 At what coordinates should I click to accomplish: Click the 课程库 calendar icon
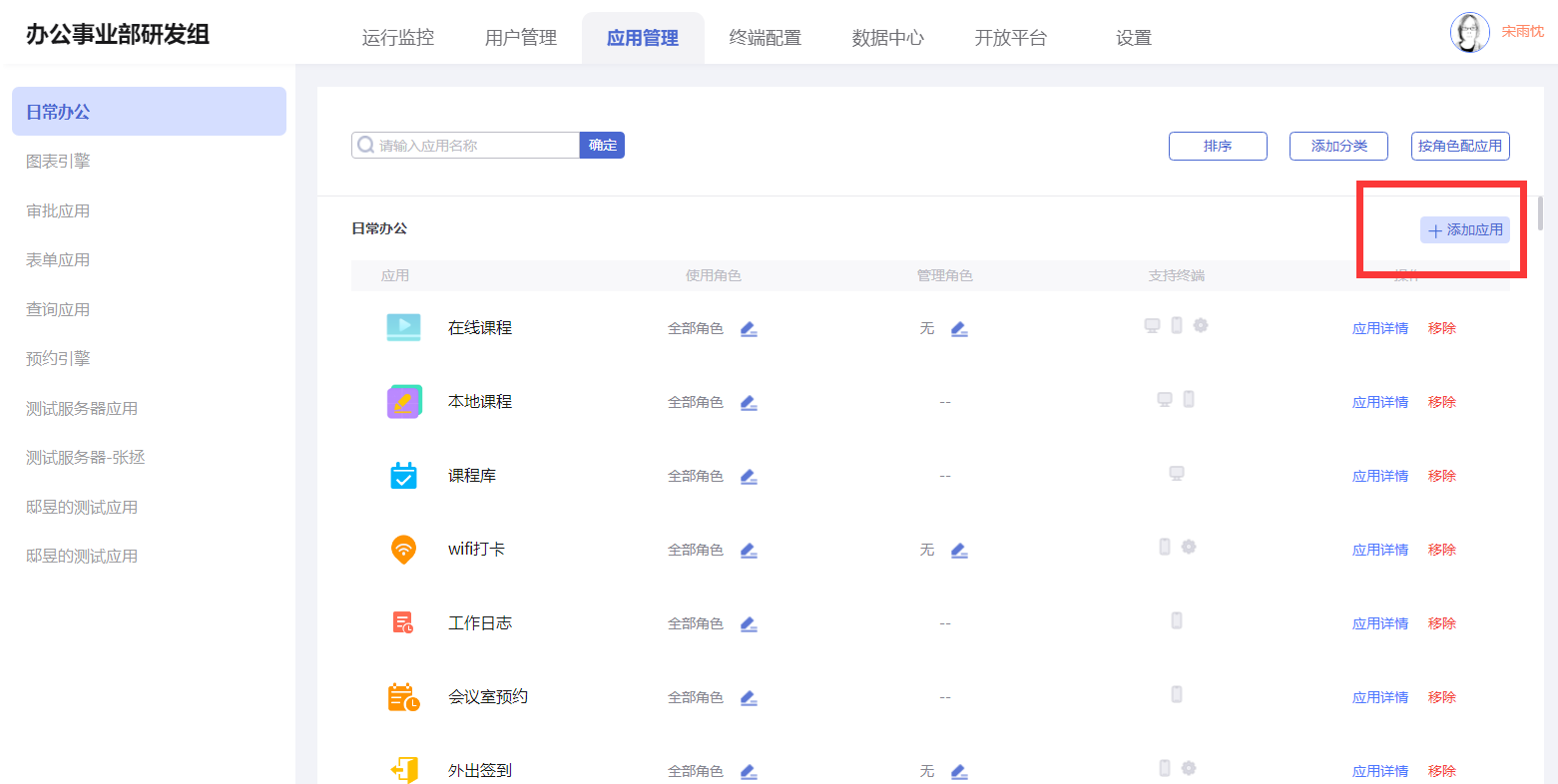pyautogui.click(x=403, y=476)
